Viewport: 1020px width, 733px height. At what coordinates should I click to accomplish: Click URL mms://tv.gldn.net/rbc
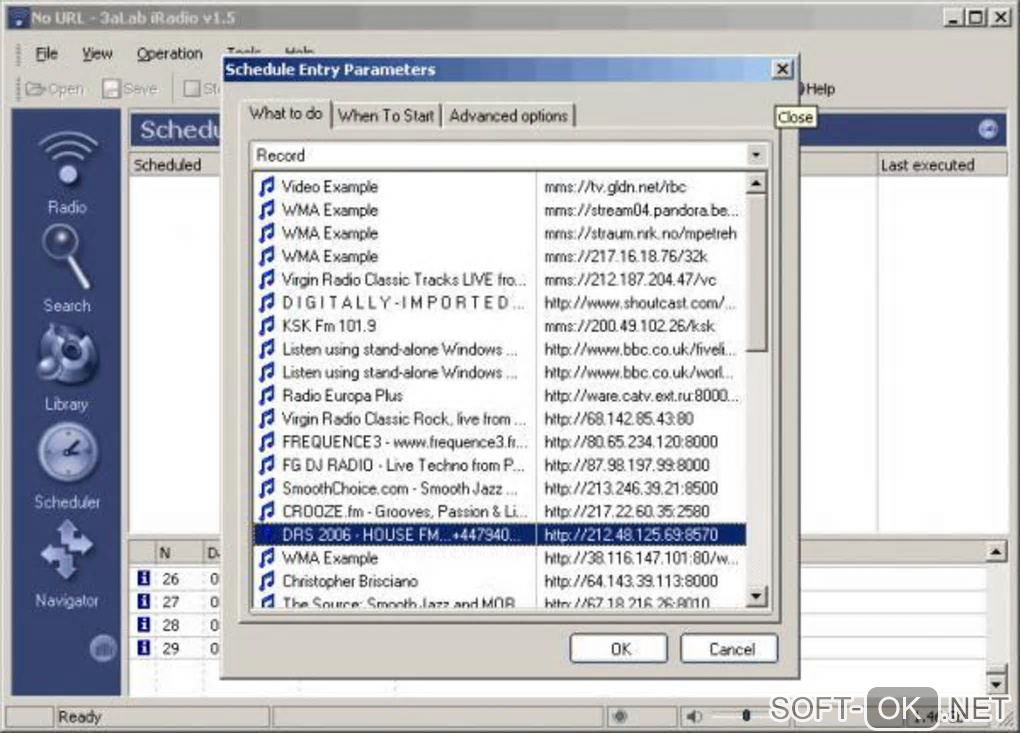tap(615, 187)
